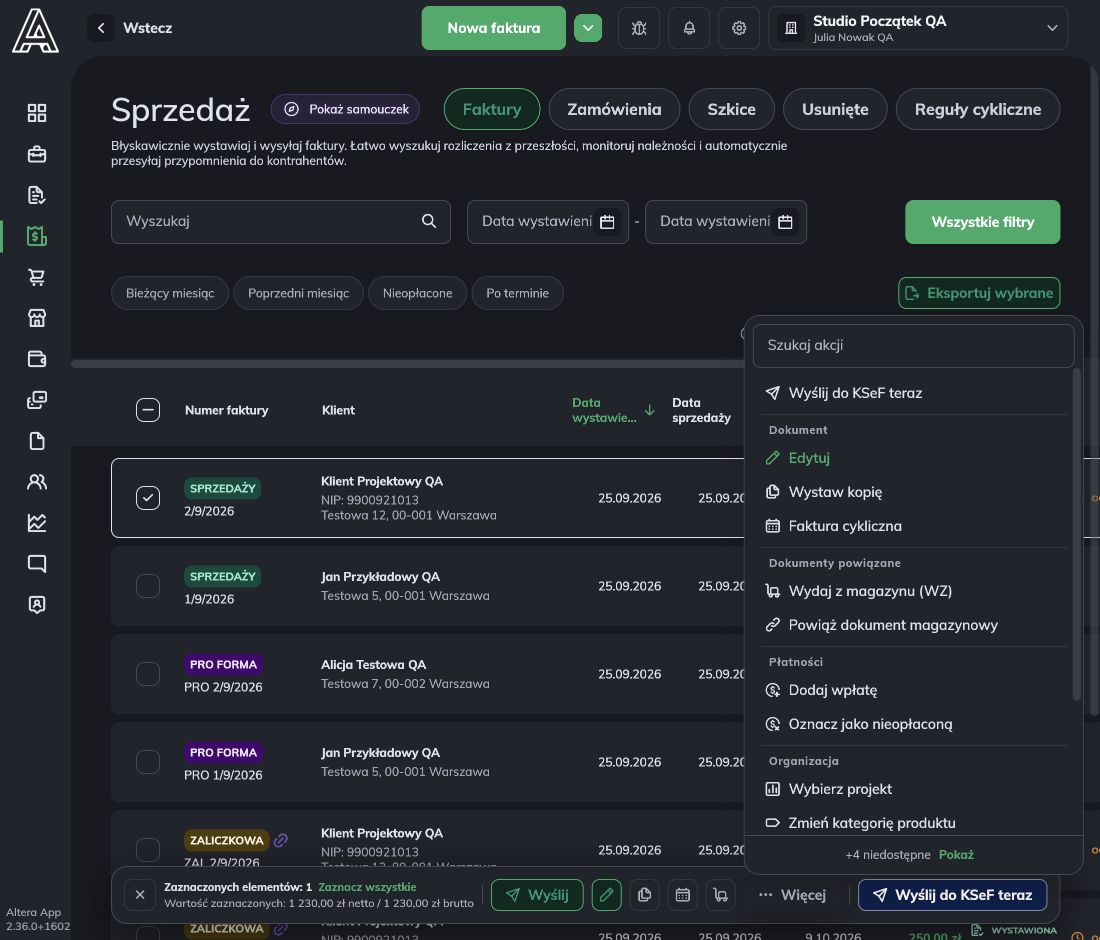This screenshot has width=1100, height=940.
Task: Select Oznacz jako nieopłaconą
Action: [x=914, y=723]
